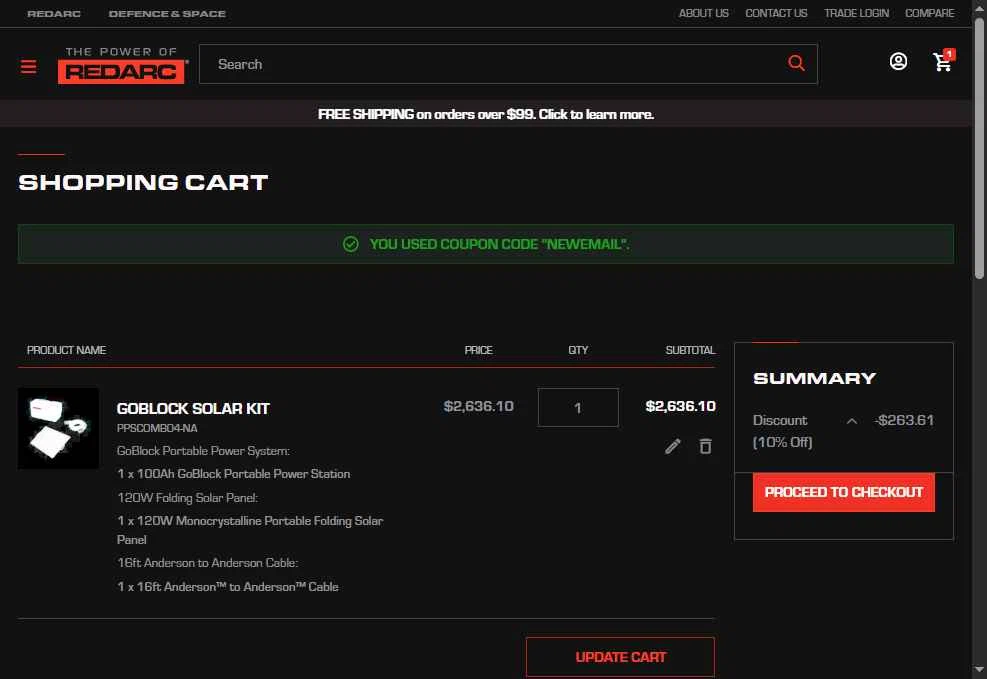Remove GoBlock Solar Kit with the trash icon
This screenshot has height=679, width=987.
click(706, 446)
